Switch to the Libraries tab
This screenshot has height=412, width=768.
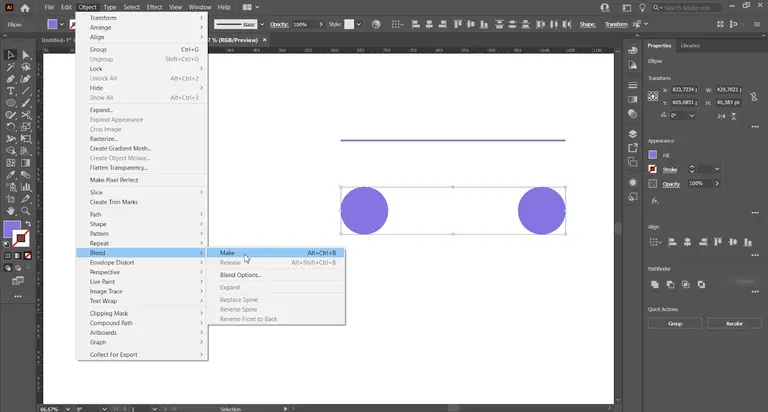[690, 46]
